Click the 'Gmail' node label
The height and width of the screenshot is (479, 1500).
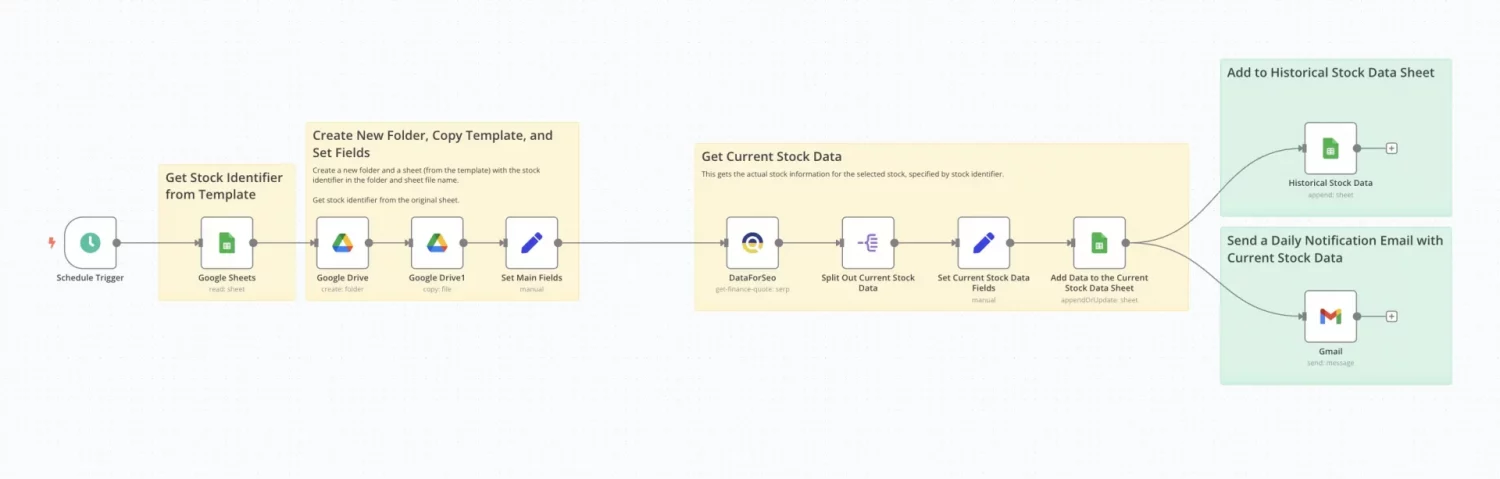tap(1330, 352)
